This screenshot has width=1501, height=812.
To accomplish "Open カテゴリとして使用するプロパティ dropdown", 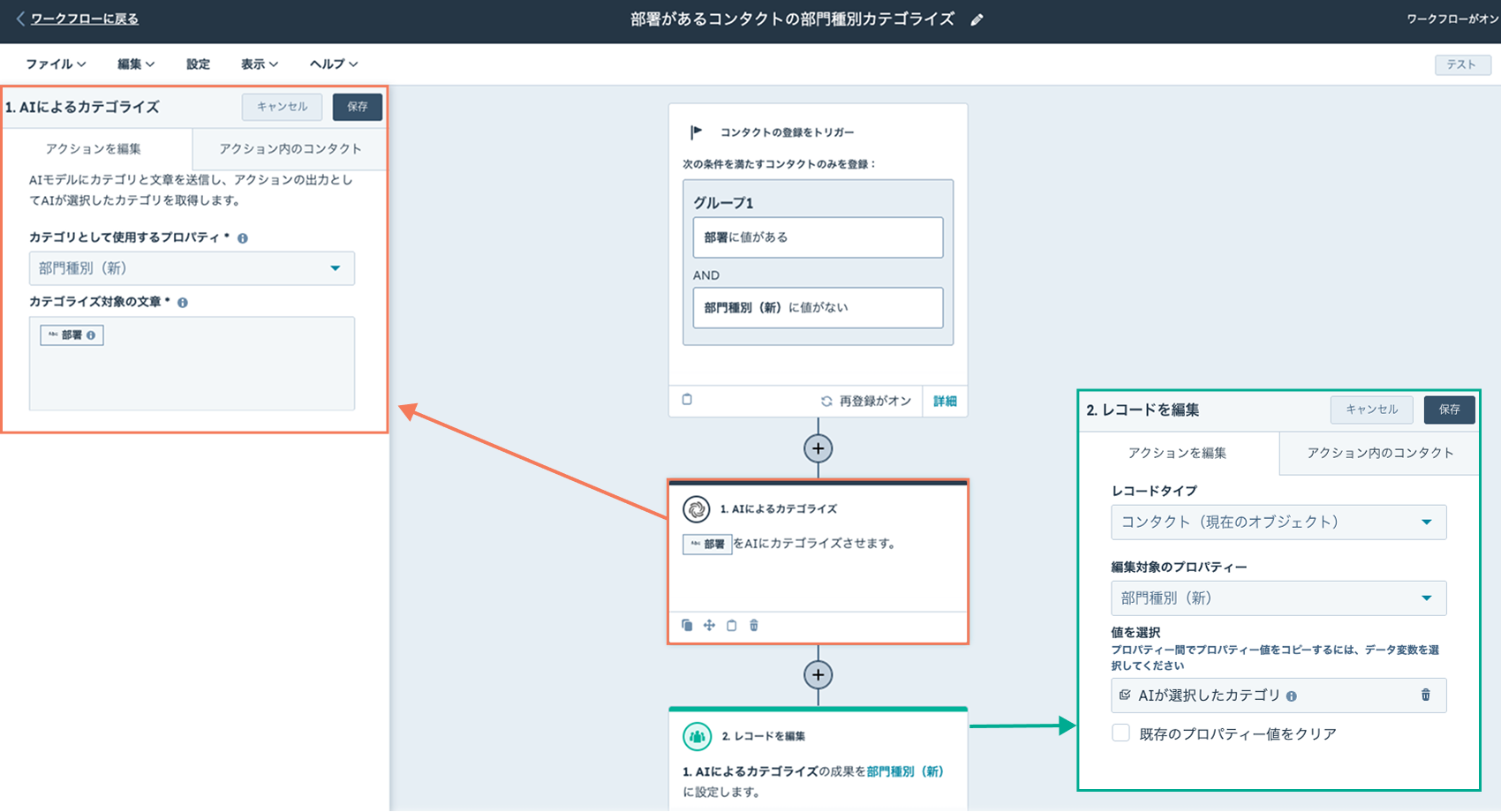I will tap(192, 268).
